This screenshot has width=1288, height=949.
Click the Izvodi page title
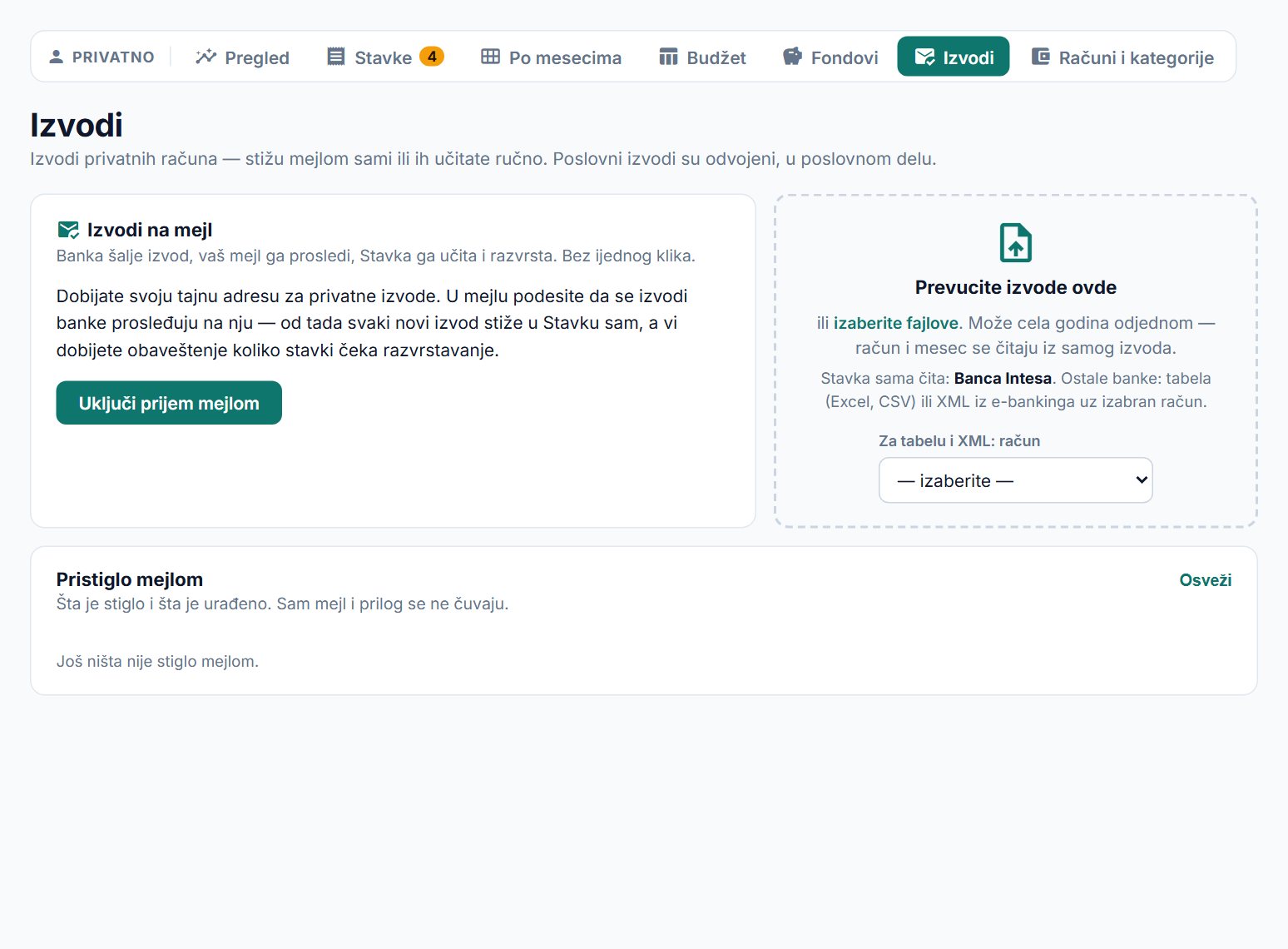tap(77, 126)
